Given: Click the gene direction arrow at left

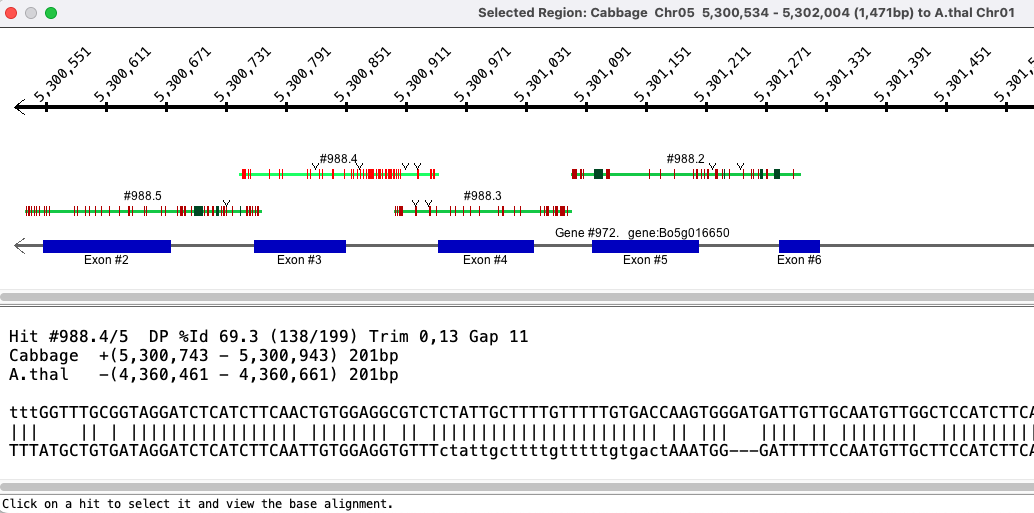Looking at the screenshot, I should tap(20, 246).
